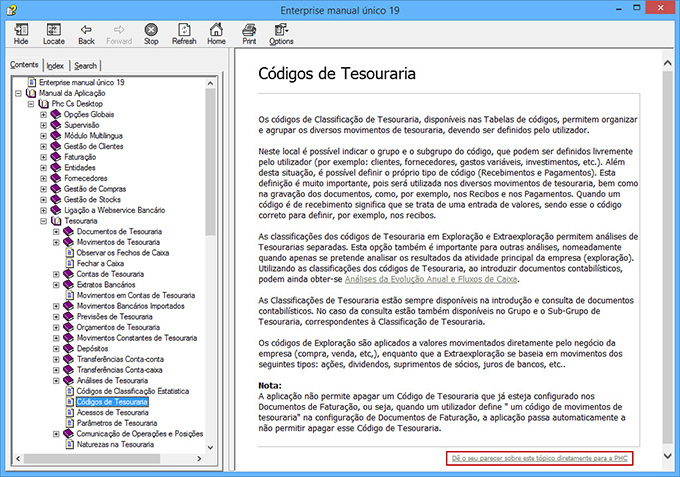The image size is (680, 477).
Task: Open Códigos de Classificação Estatística topic
Action: 133,391
